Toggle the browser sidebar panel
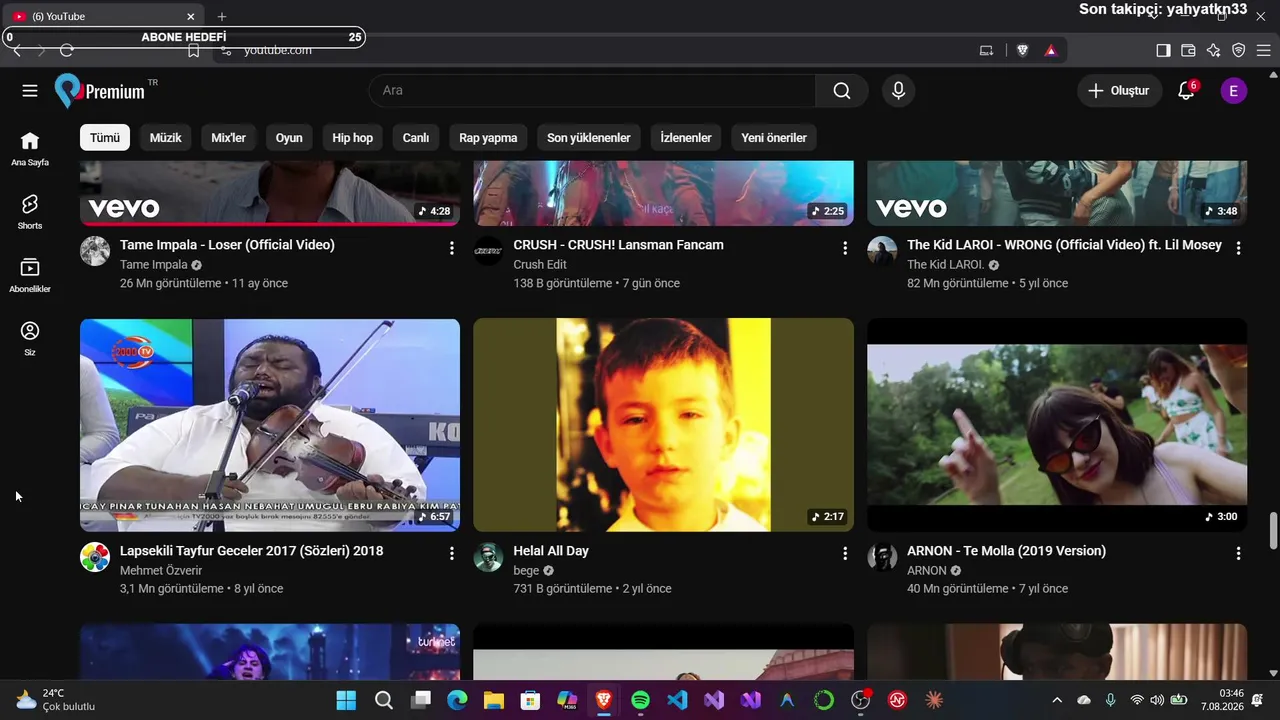 coord(1163,50)
